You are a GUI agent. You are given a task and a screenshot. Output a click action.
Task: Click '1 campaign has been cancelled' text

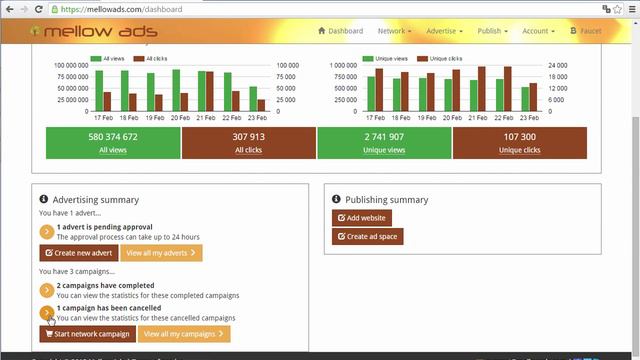(x=109, y=308)
